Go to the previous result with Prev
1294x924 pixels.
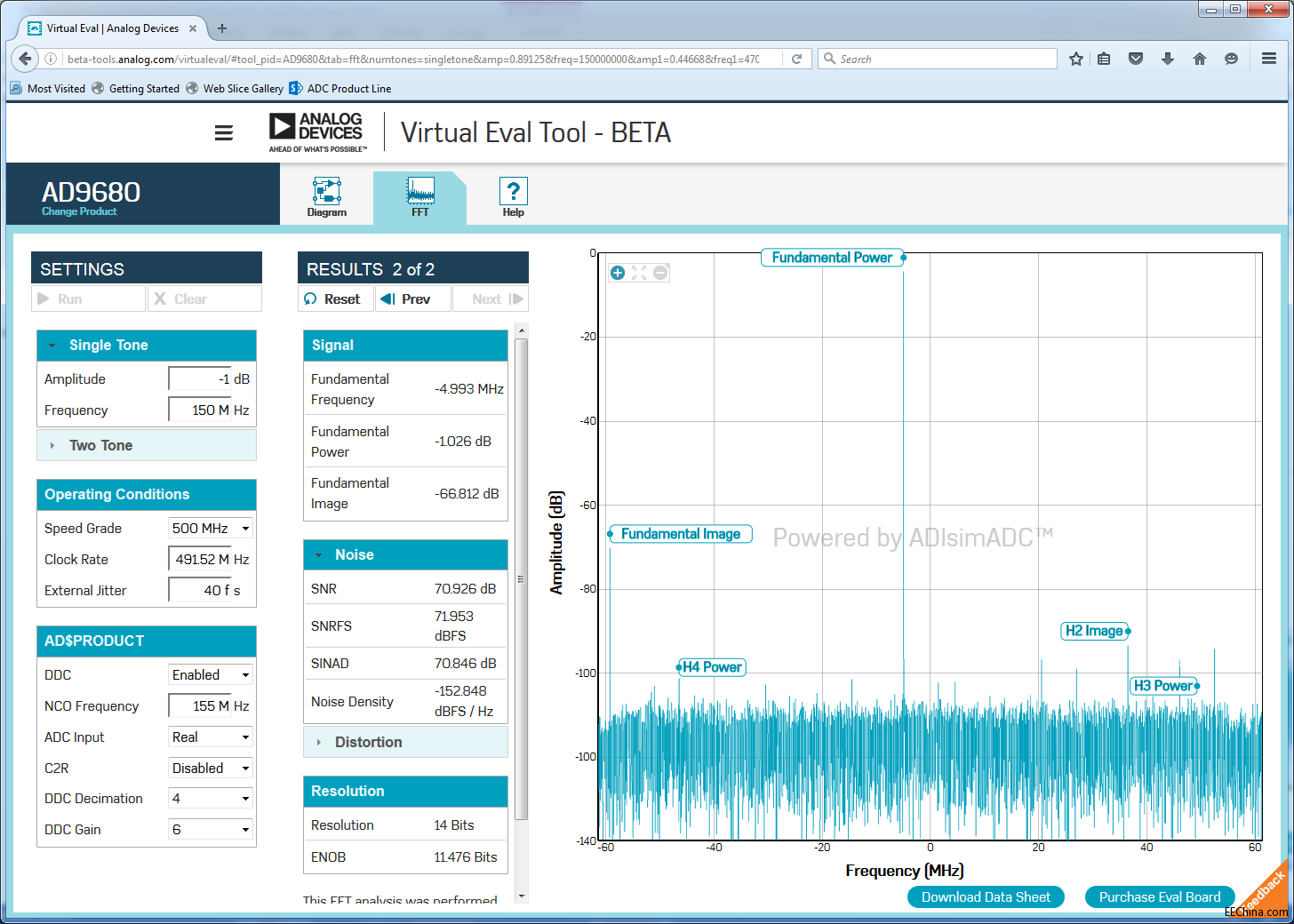(x=413, y=299)
